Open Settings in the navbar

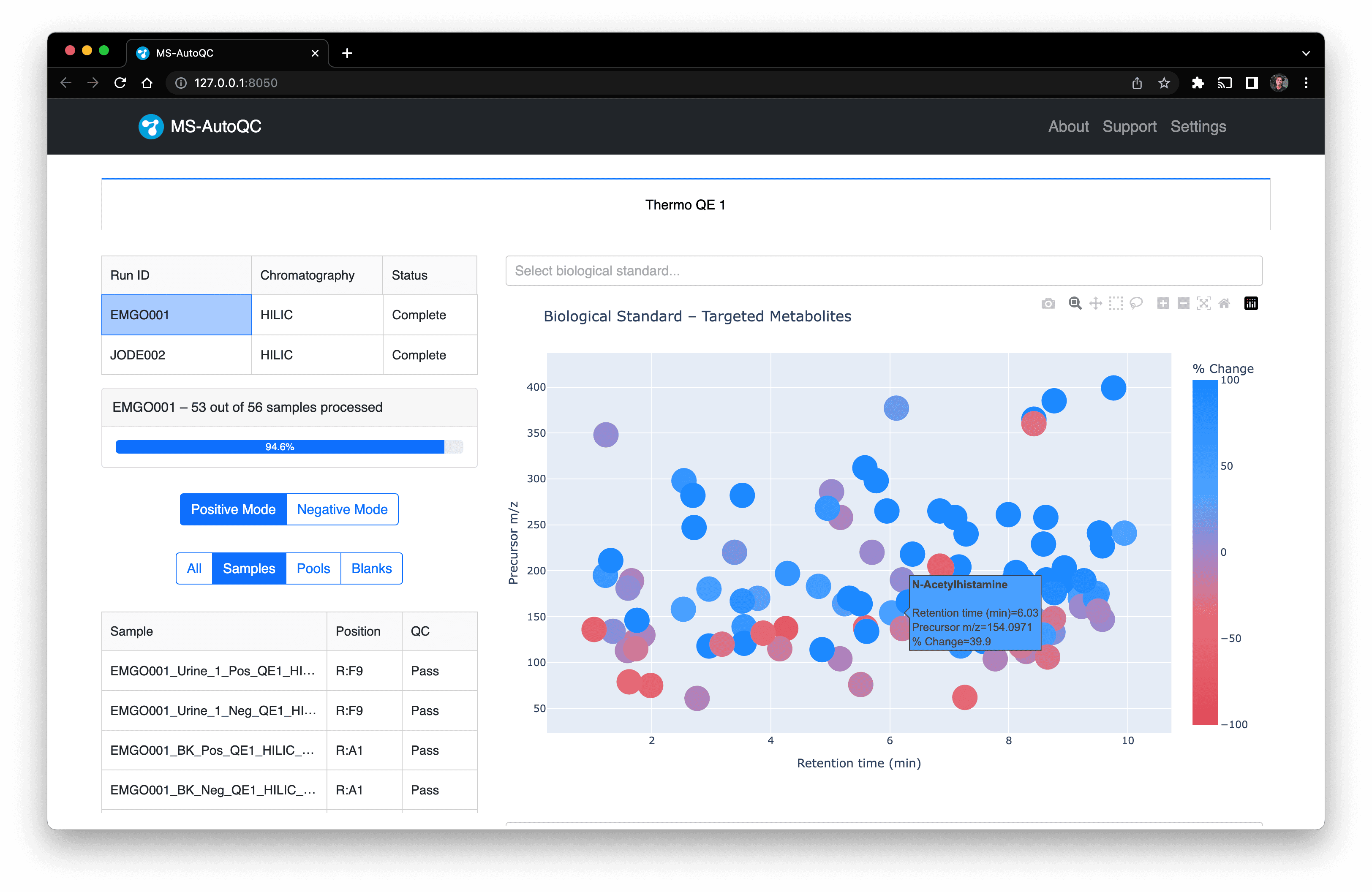click(1198, 127)
